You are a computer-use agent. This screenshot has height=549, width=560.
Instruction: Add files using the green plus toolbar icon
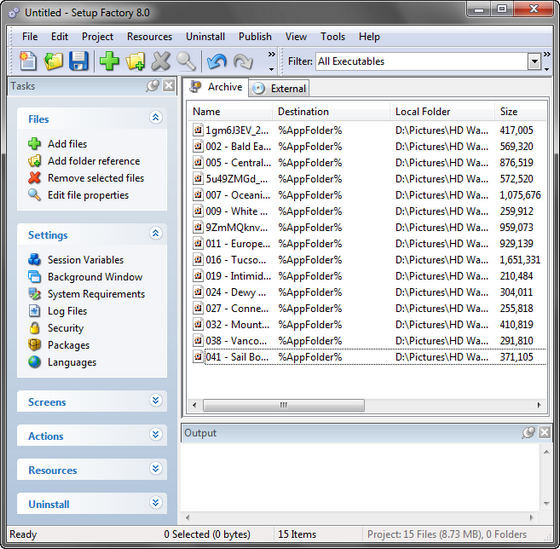coord(109,61)
